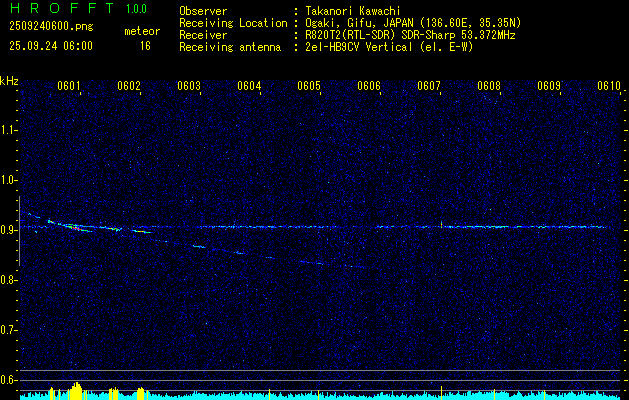Screen dimensions: 629x400
Task: Click the 0607 time marker
Action: tap(429, 86)
